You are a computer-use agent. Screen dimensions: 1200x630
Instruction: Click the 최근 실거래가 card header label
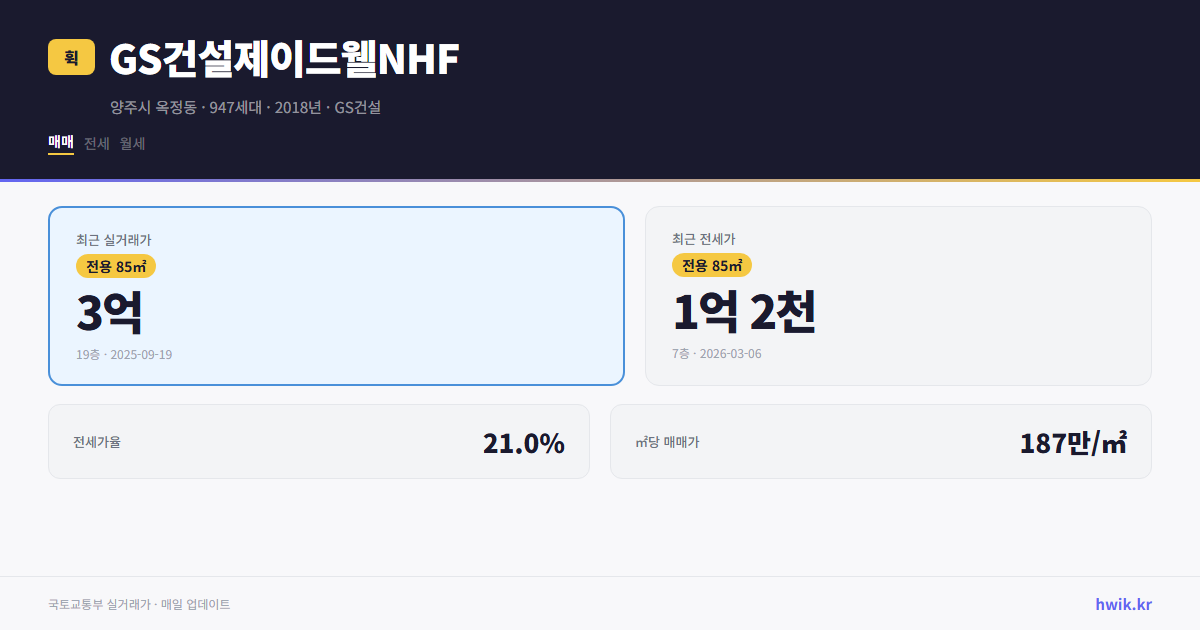(112, 240)
